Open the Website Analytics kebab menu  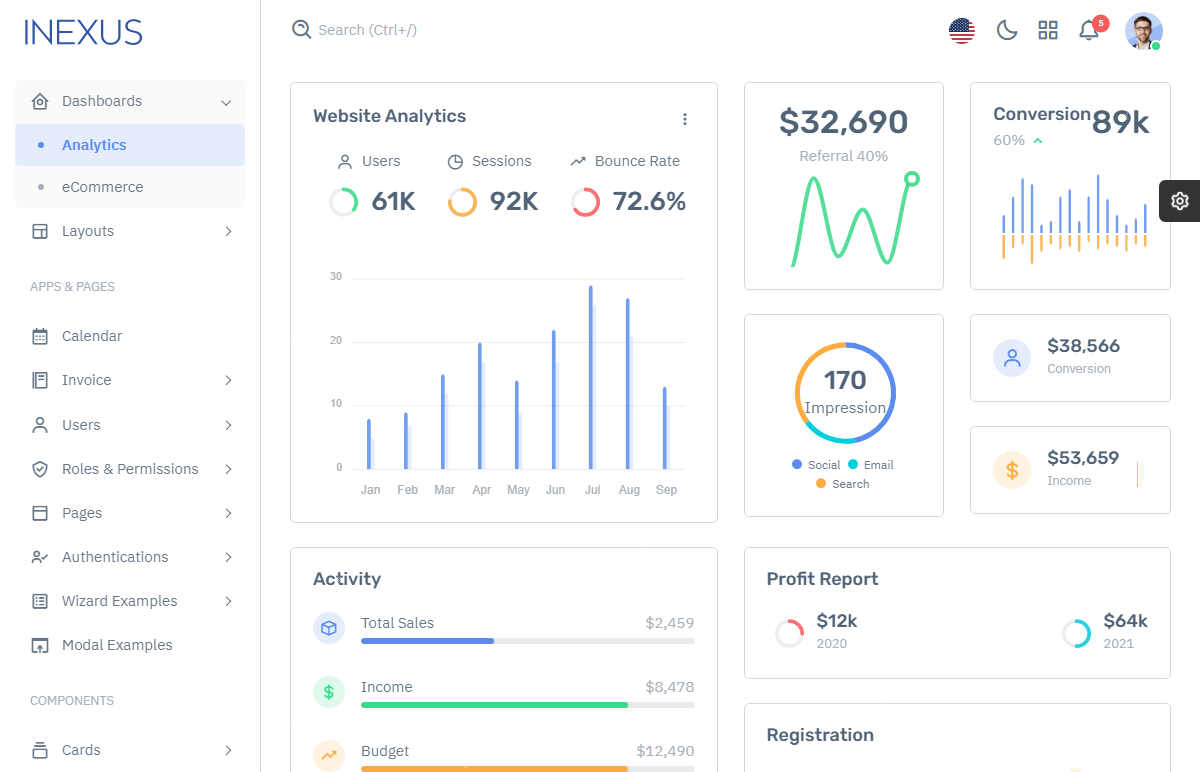click(685, 118)
